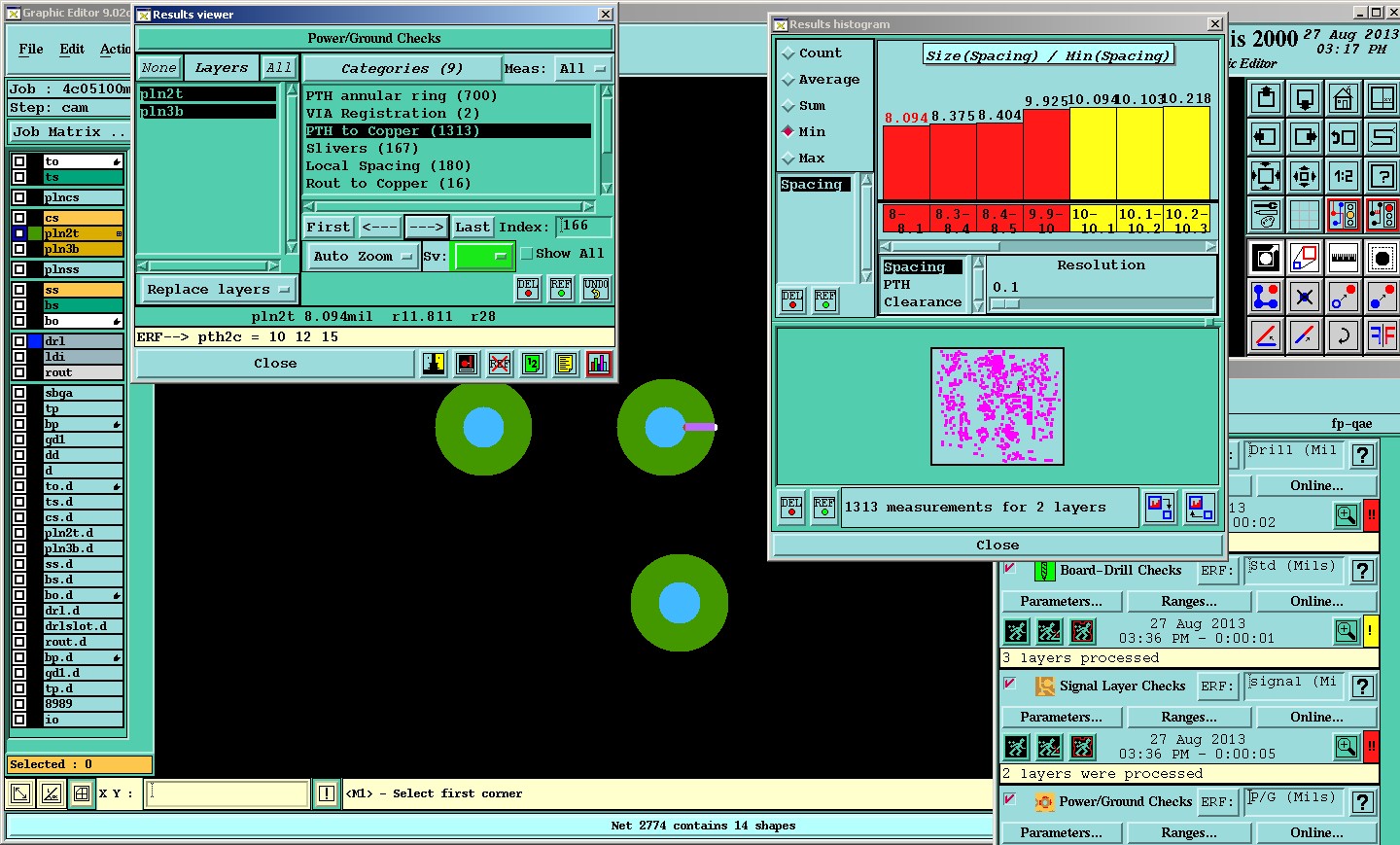Click REF green dot icon in Results viewer
Image resolution: width=1400 pixels, height=845 pixels.
(x=561, y=289)
